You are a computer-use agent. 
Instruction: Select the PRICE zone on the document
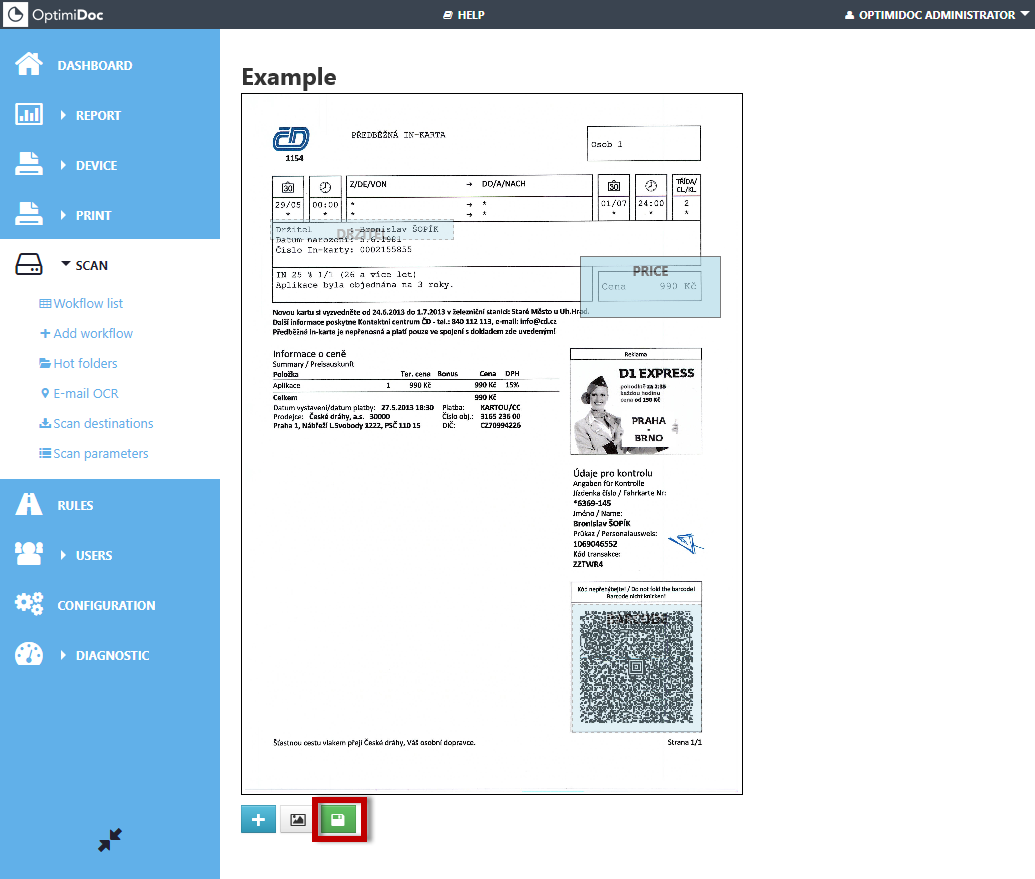point(650,286)
